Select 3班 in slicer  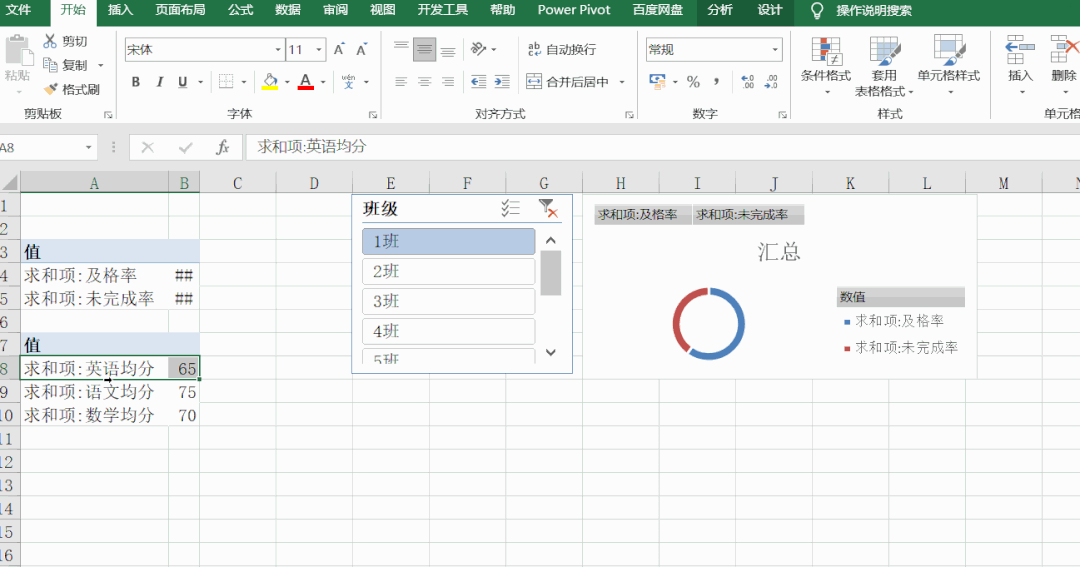pyautogui.click(x=448, y=301)
